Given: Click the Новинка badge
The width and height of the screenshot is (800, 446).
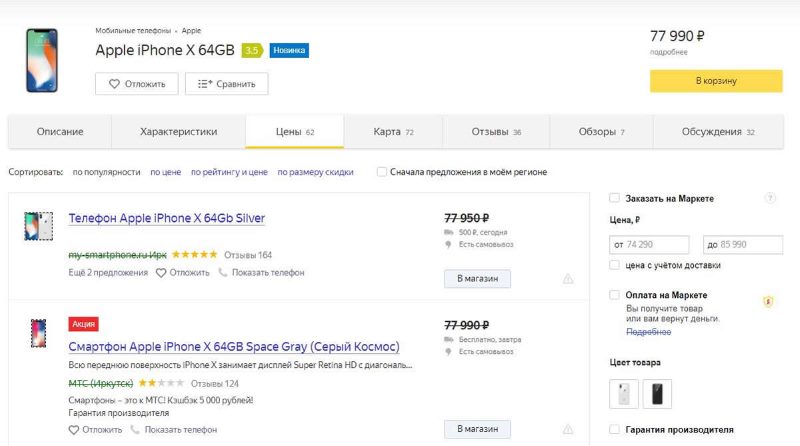Looking at the screenshot, I should point(289,50).
